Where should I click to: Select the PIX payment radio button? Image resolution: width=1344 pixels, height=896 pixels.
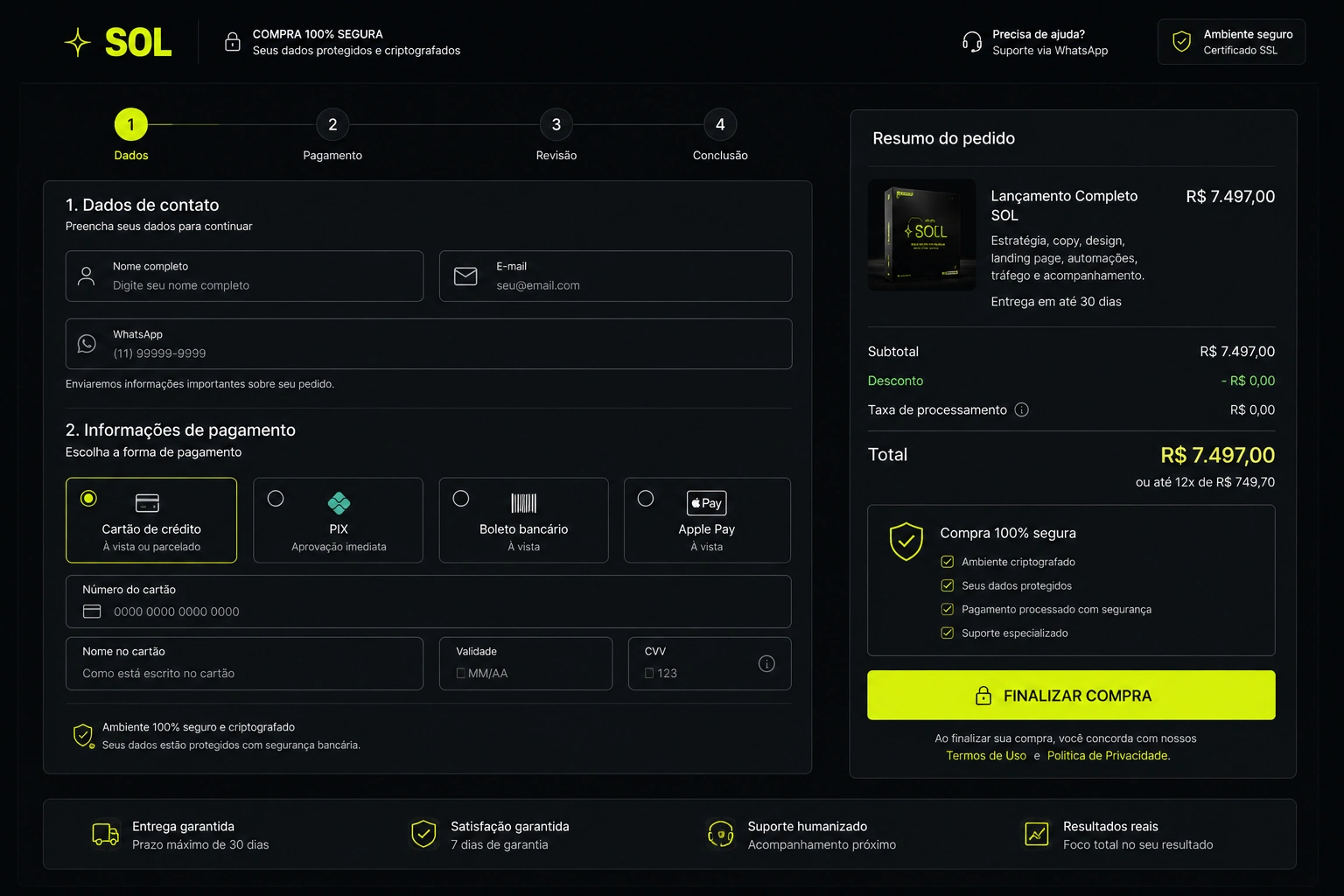tap(276, 499)
